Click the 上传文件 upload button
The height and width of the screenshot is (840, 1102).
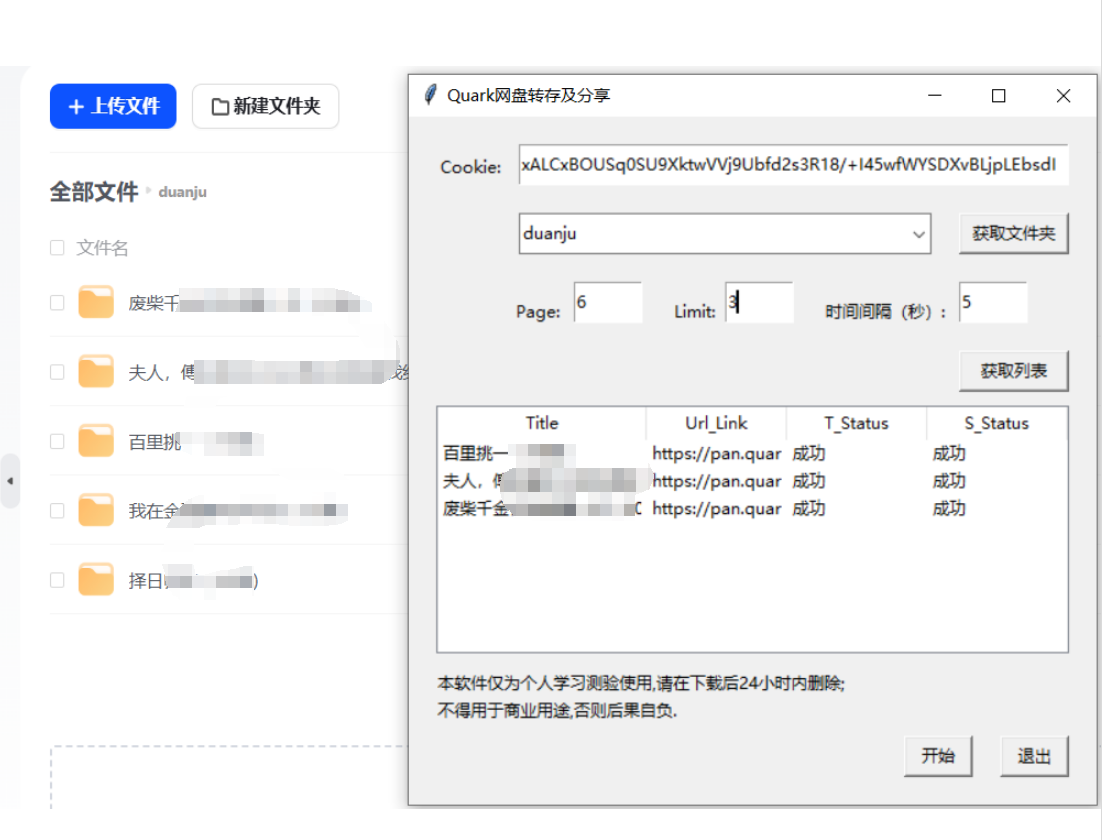point(113,106)
